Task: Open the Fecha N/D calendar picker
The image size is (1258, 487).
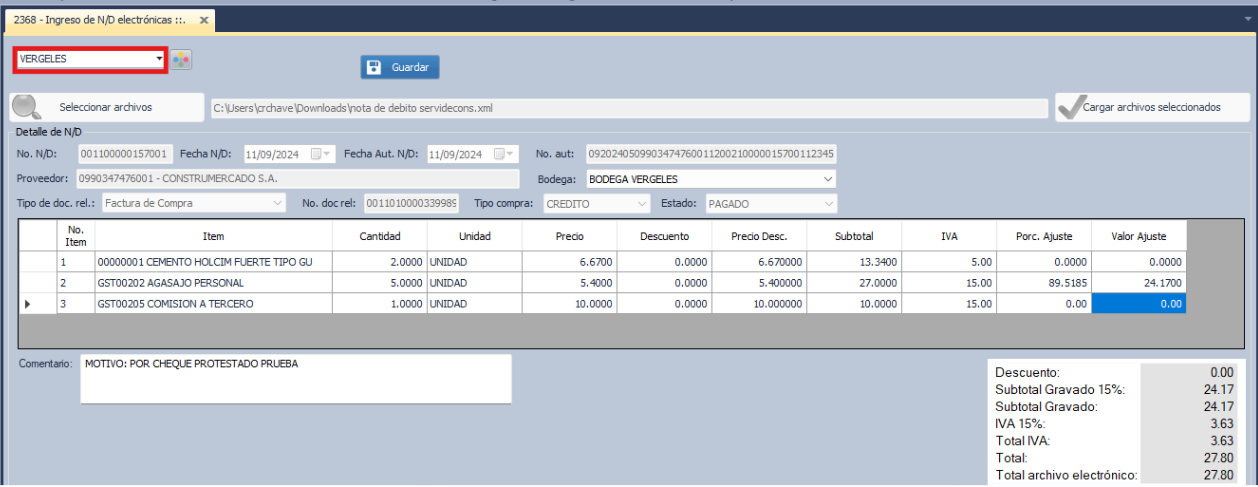Action: click(x=317, y=154)
